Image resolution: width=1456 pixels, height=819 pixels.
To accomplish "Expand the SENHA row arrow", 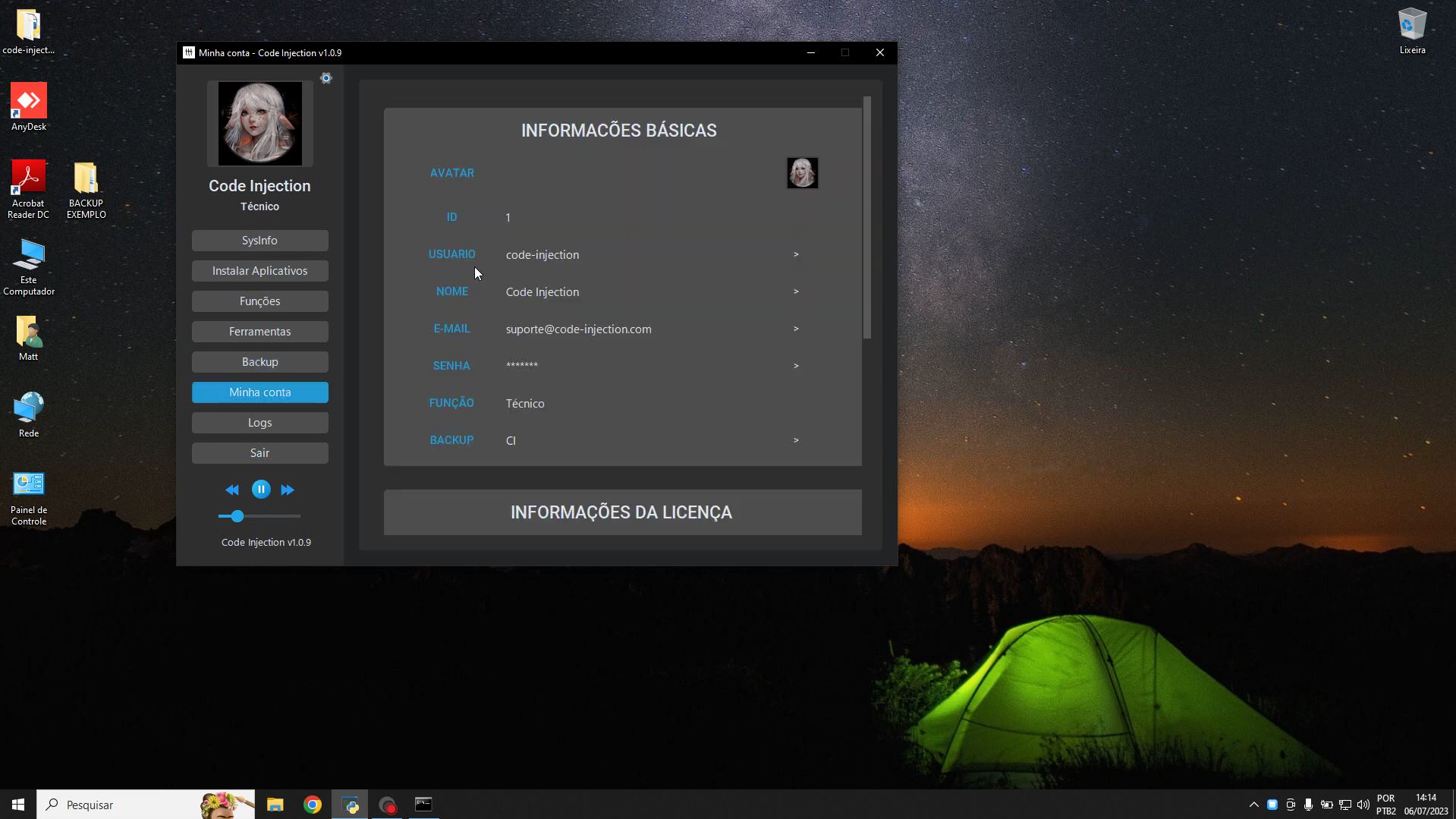I will [x=796, y=366].
